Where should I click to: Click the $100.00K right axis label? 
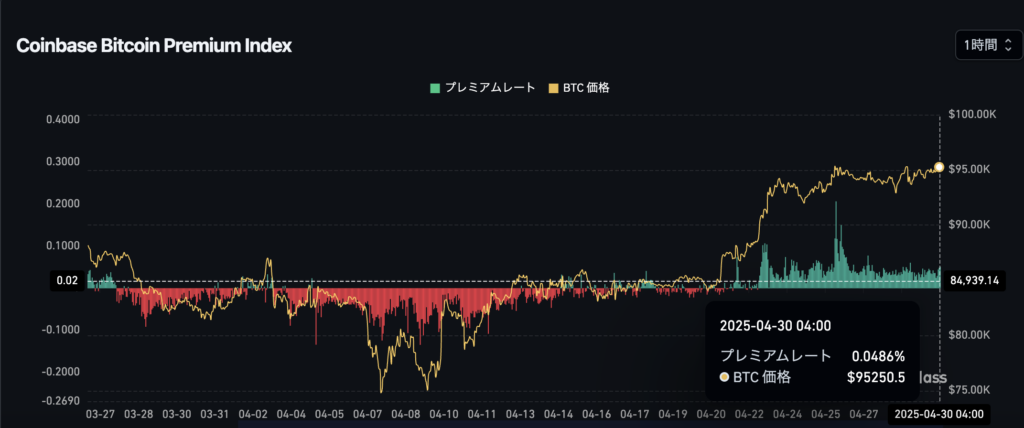[x=972, y=114]
